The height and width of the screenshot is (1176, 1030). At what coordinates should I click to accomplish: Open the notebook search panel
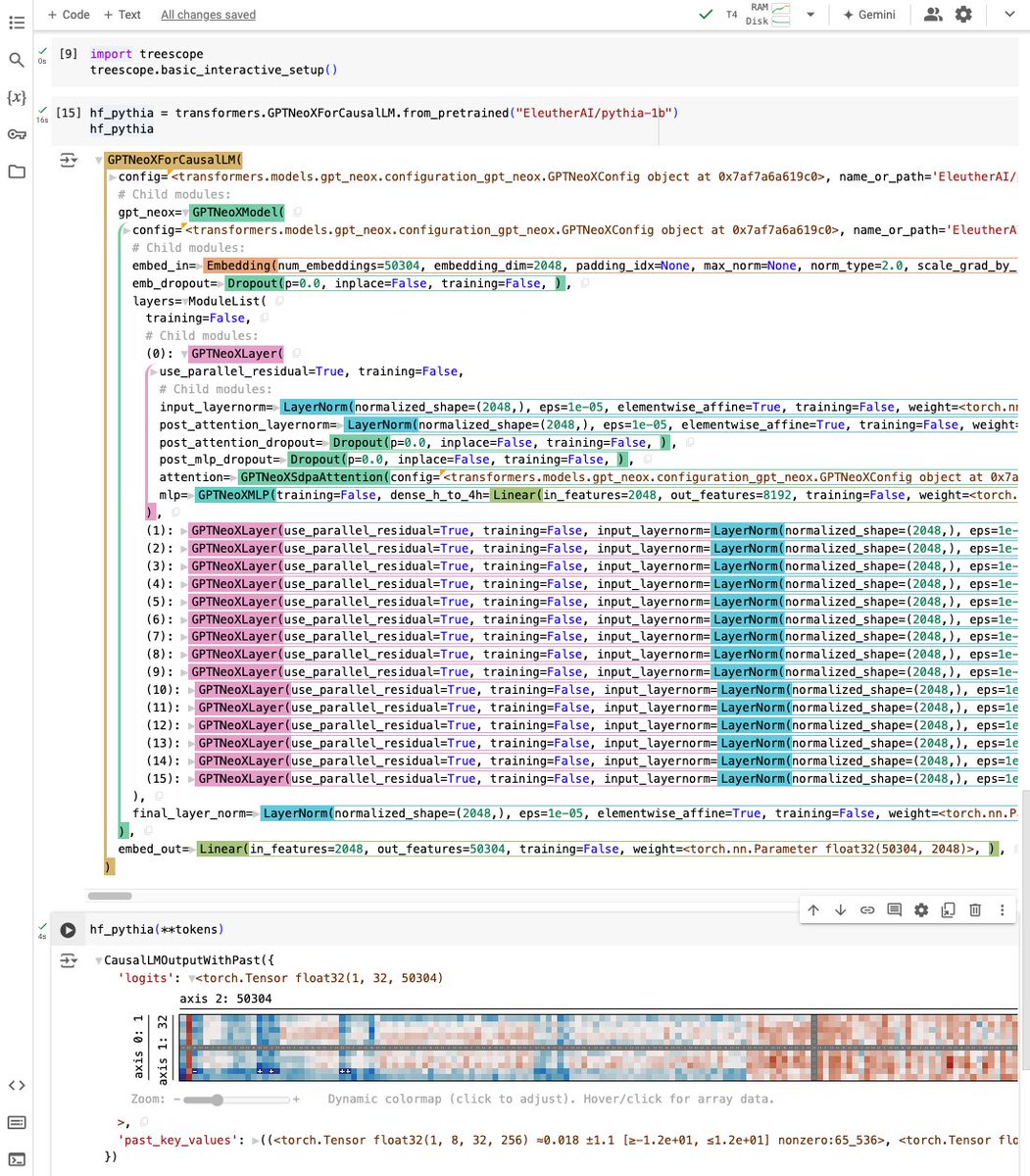pyautogui.click(x=17, y=60)
